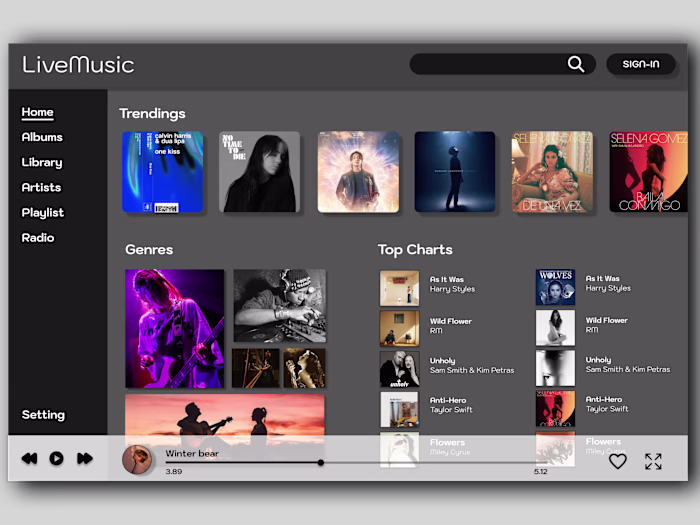The height and width of the screenshot is (525, 700).
Task: Select the harp player genre thumbnail
Action: pyautogui.click(x=255, y=368)
